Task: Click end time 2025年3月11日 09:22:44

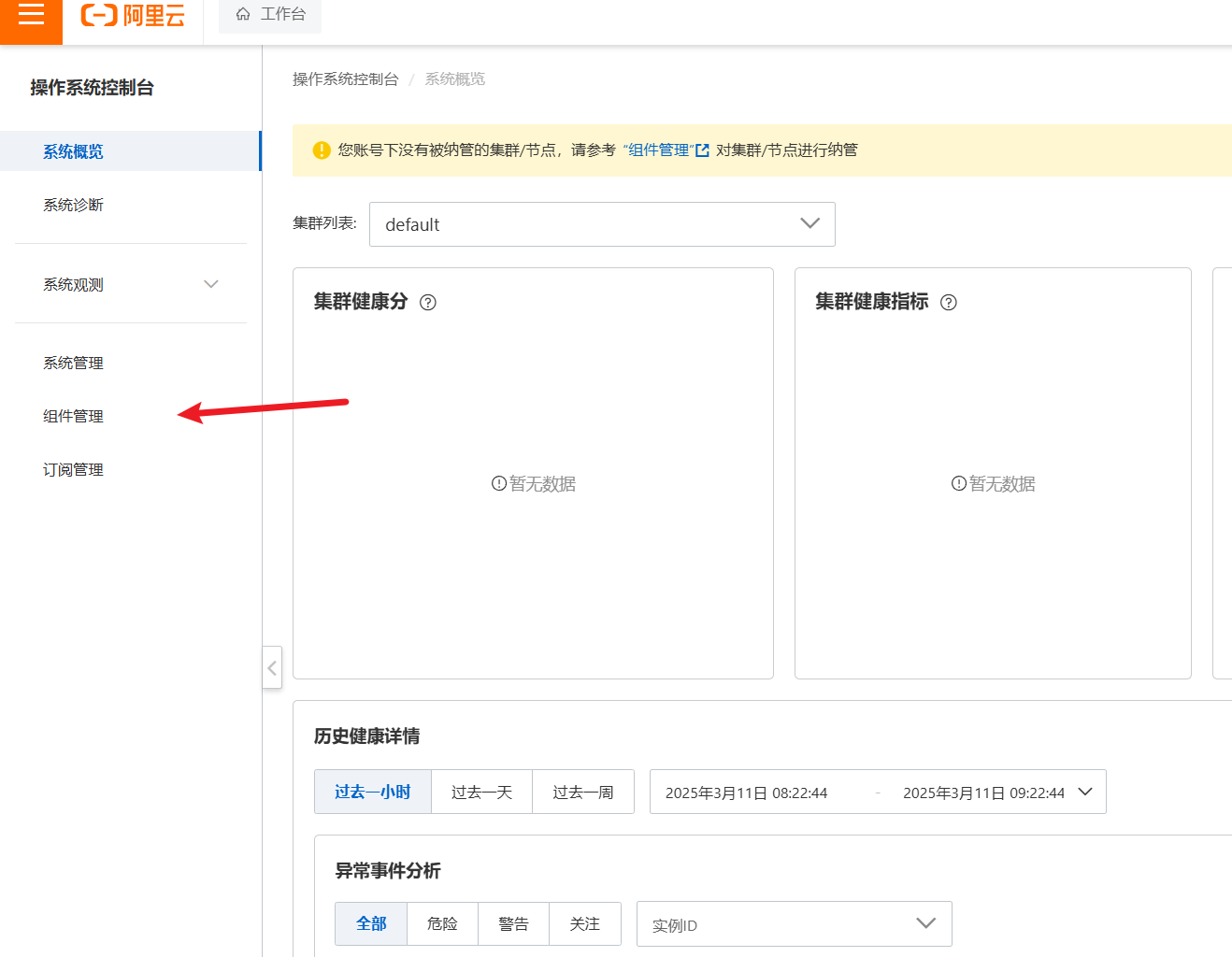Action: coord(983,793)
